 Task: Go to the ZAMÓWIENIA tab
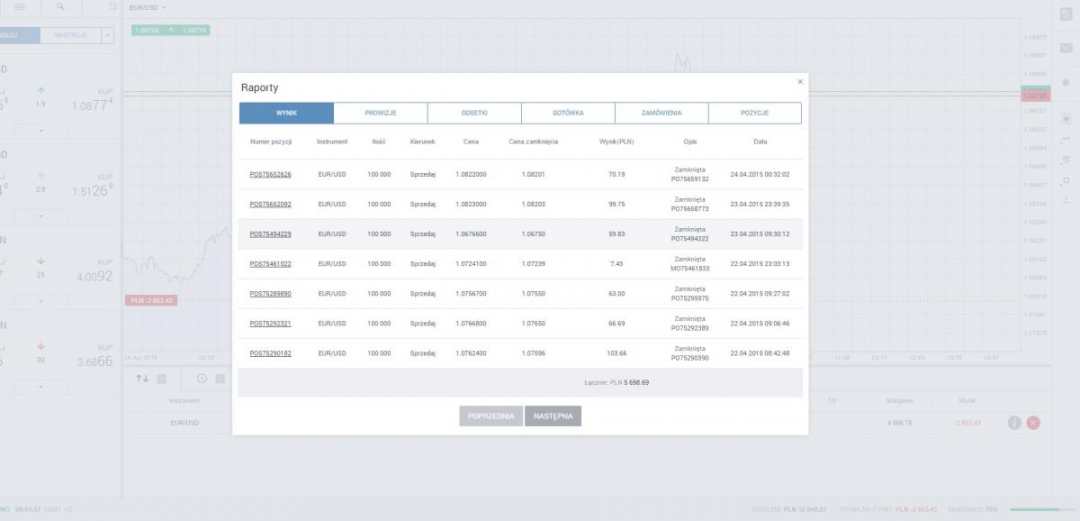pyautogui.click(x=661, y=113)
